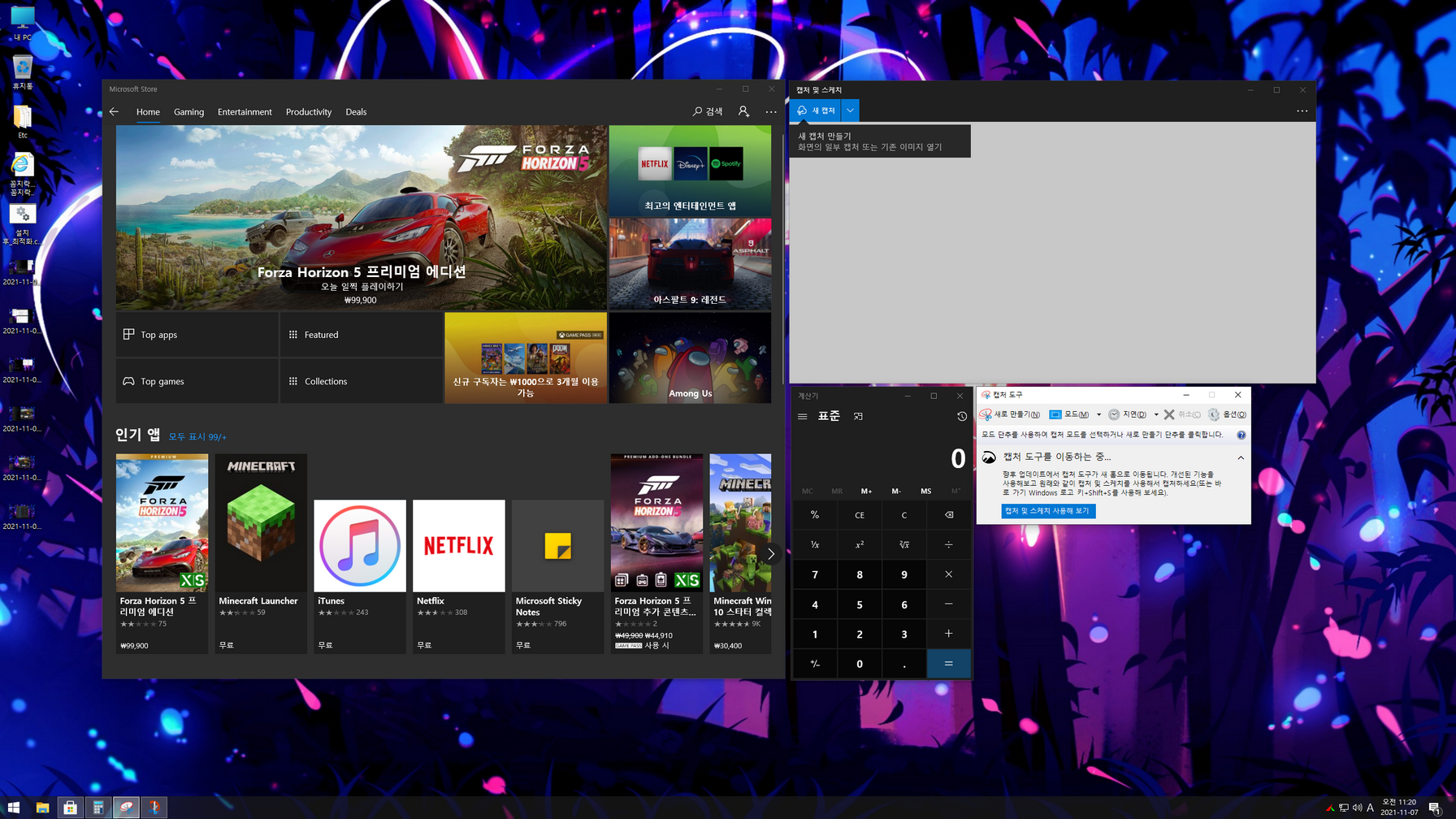
Task: Click MS memory store in Calculator
Action: [925, 491]
